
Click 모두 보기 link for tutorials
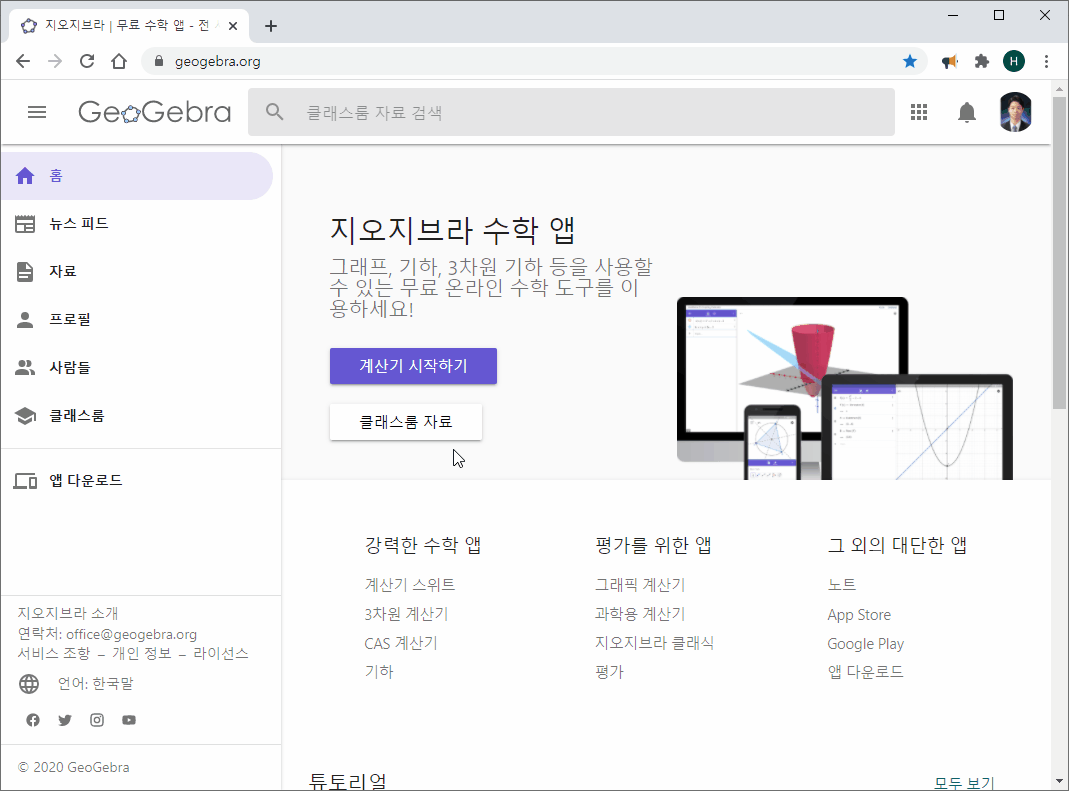coord(964,783)
